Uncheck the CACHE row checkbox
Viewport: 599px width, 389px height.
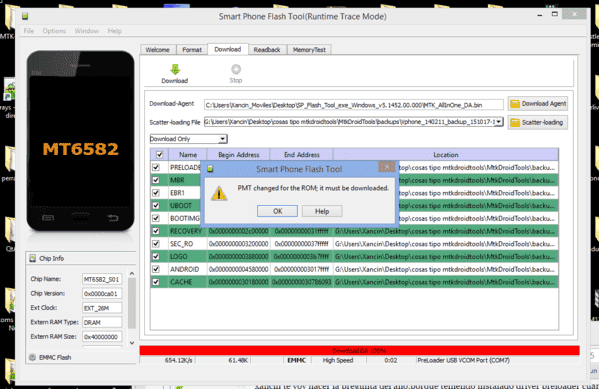(156, 282)
